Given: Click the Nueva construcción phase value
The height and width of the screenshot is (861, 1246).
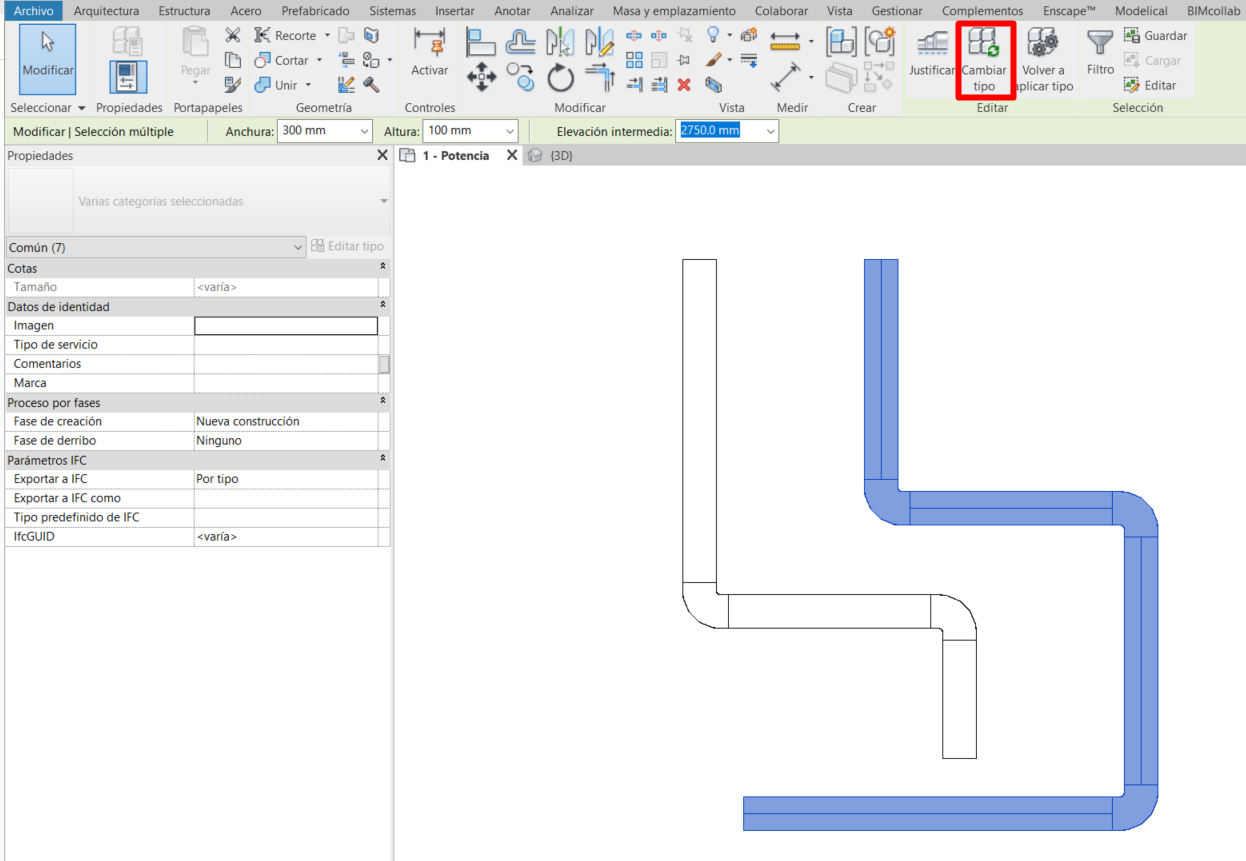Looking at the screenshot, I should coord(286,422).
